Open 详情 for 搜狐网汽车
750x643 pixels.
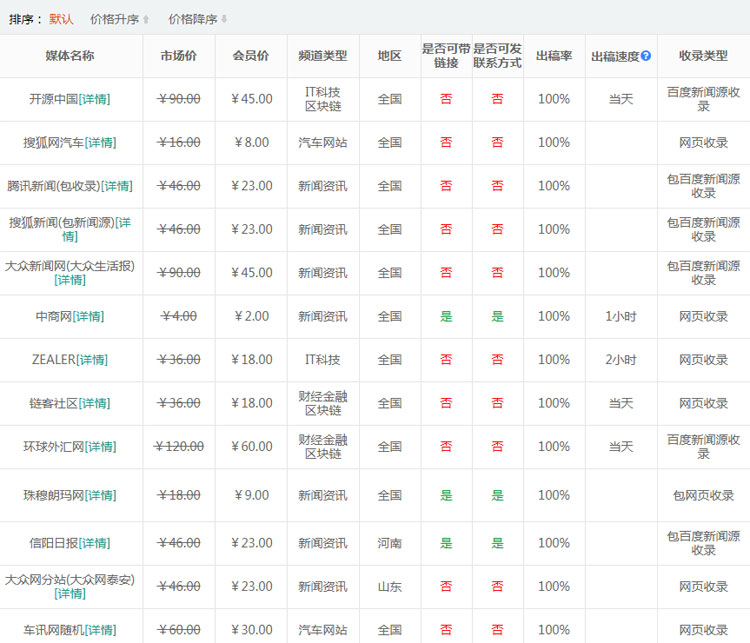click(100, 143)
